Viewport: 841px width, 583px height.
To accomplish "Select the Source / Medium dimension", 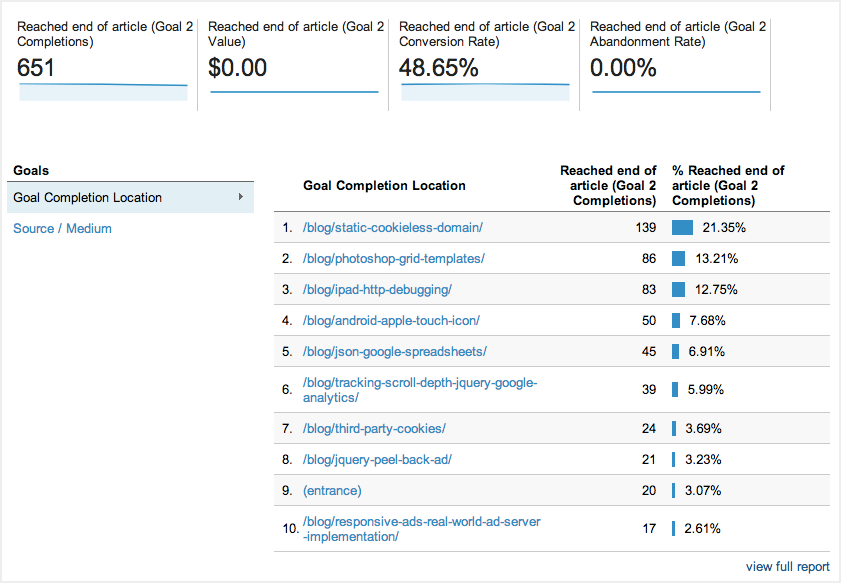I will tap(62, 229).
